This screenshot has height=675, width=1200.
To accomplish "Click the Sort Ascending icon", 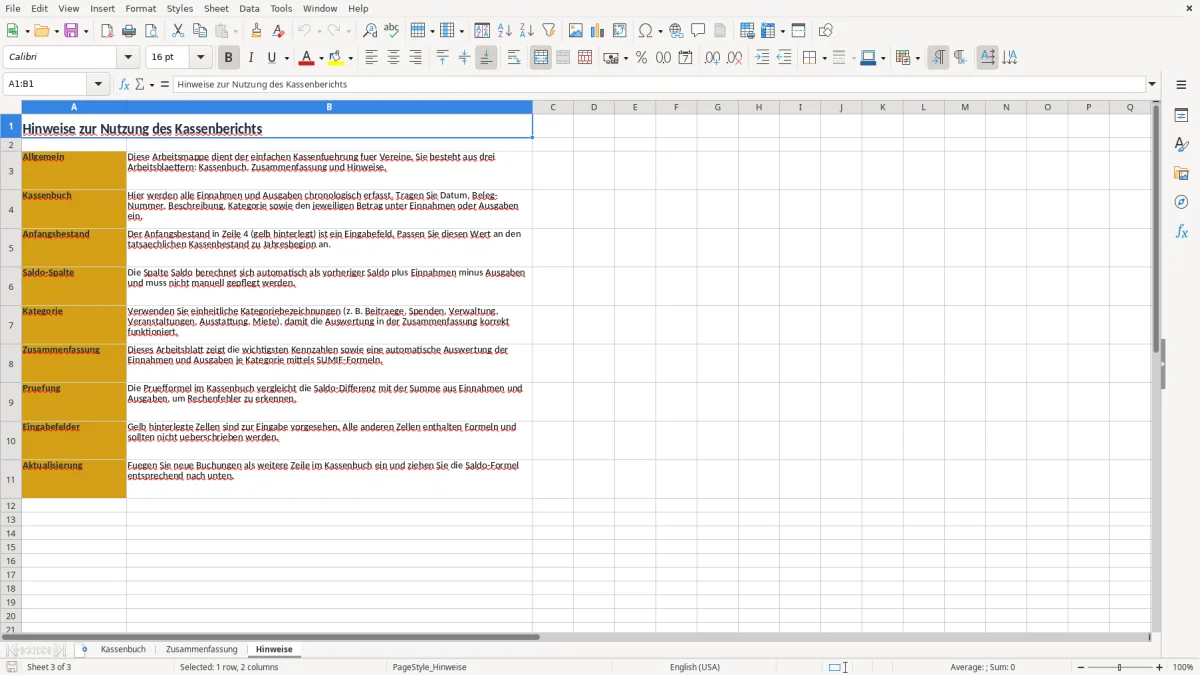I will [505, 31].
